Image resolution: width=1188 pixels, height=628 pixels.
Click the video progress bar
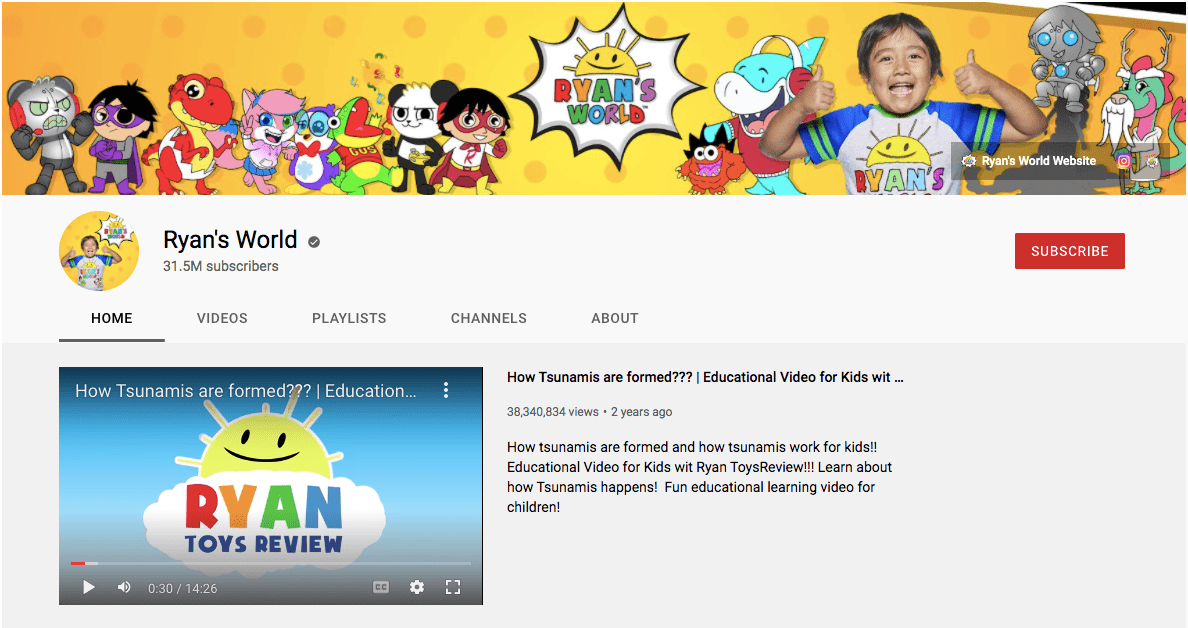point(270,564)
